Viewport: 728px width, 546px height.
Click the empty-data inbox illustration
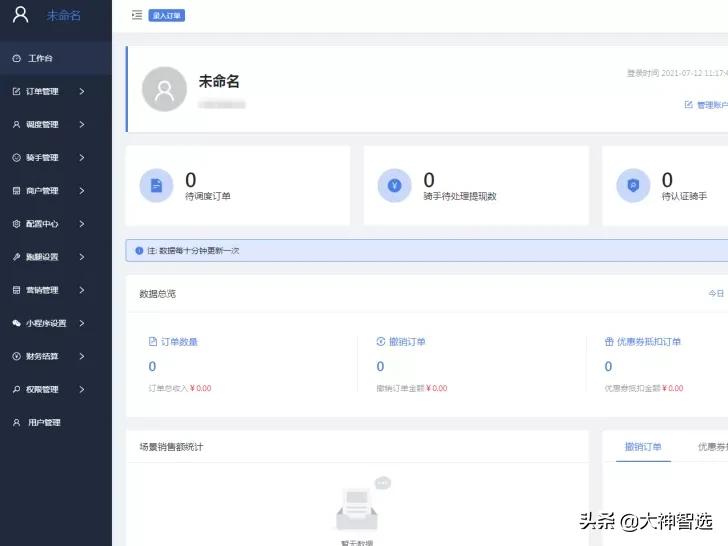pos(363,504)
